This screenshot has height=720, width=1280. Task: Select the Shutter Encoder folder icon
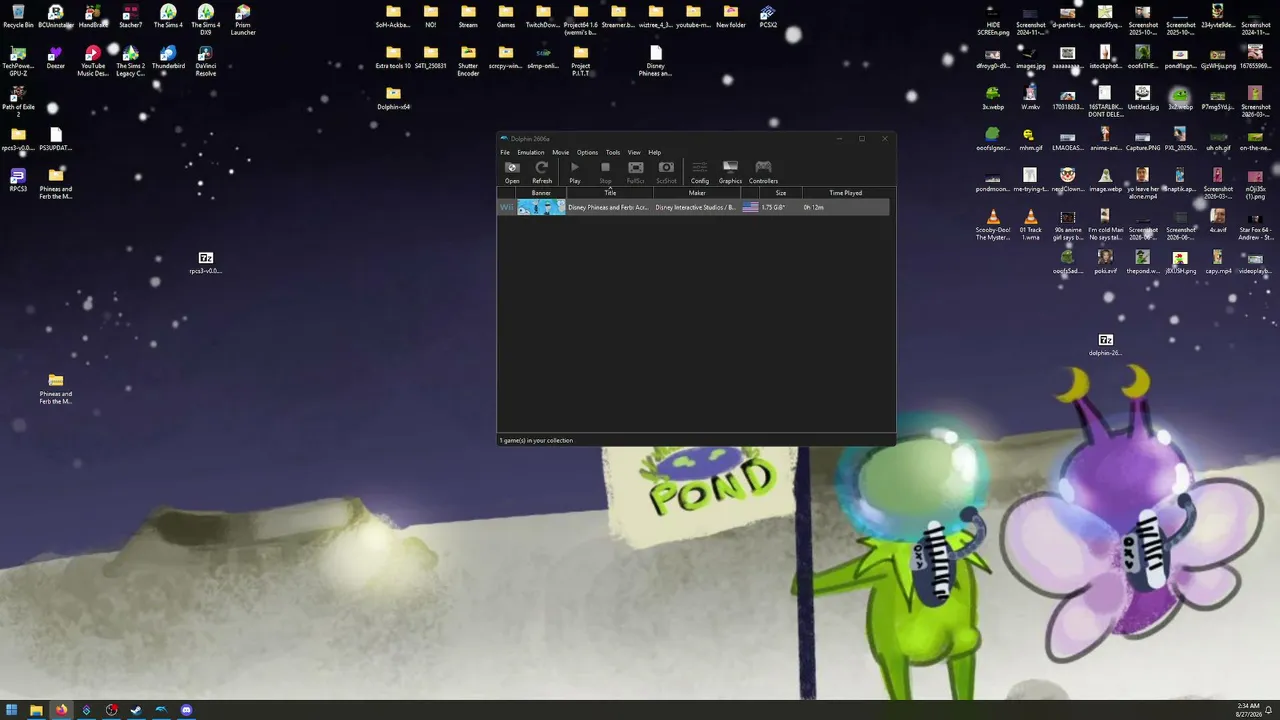point(468,61)
